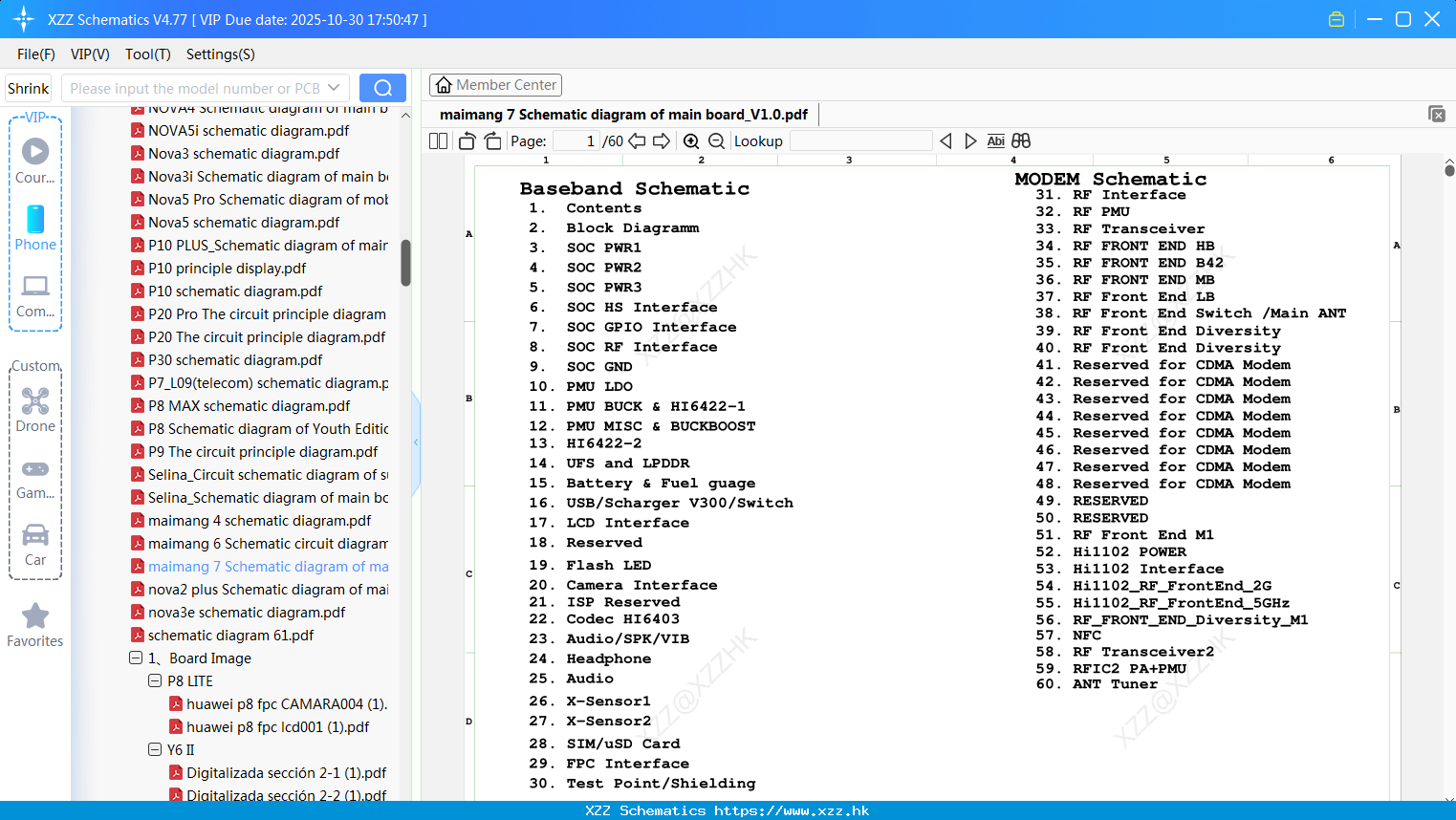Select the maimang 7 schematic document tab
The height and width of the screenshot is (820, 1456).
623,115
